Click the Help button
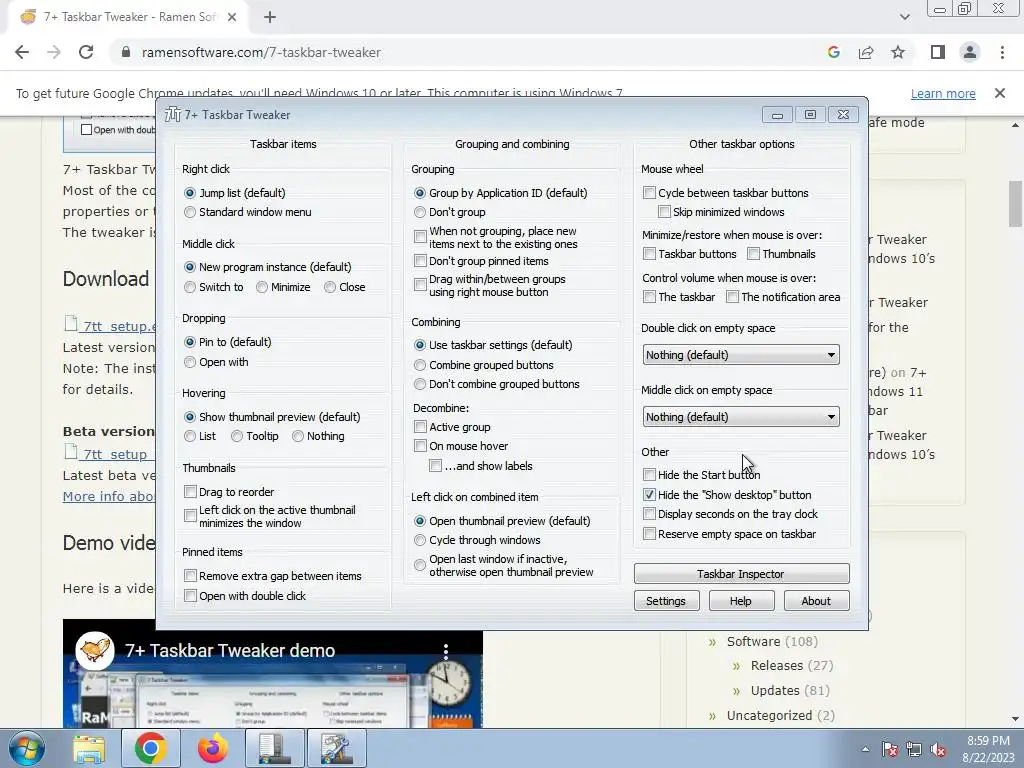This screenshot has height=768, width=1024. [741, 601]
